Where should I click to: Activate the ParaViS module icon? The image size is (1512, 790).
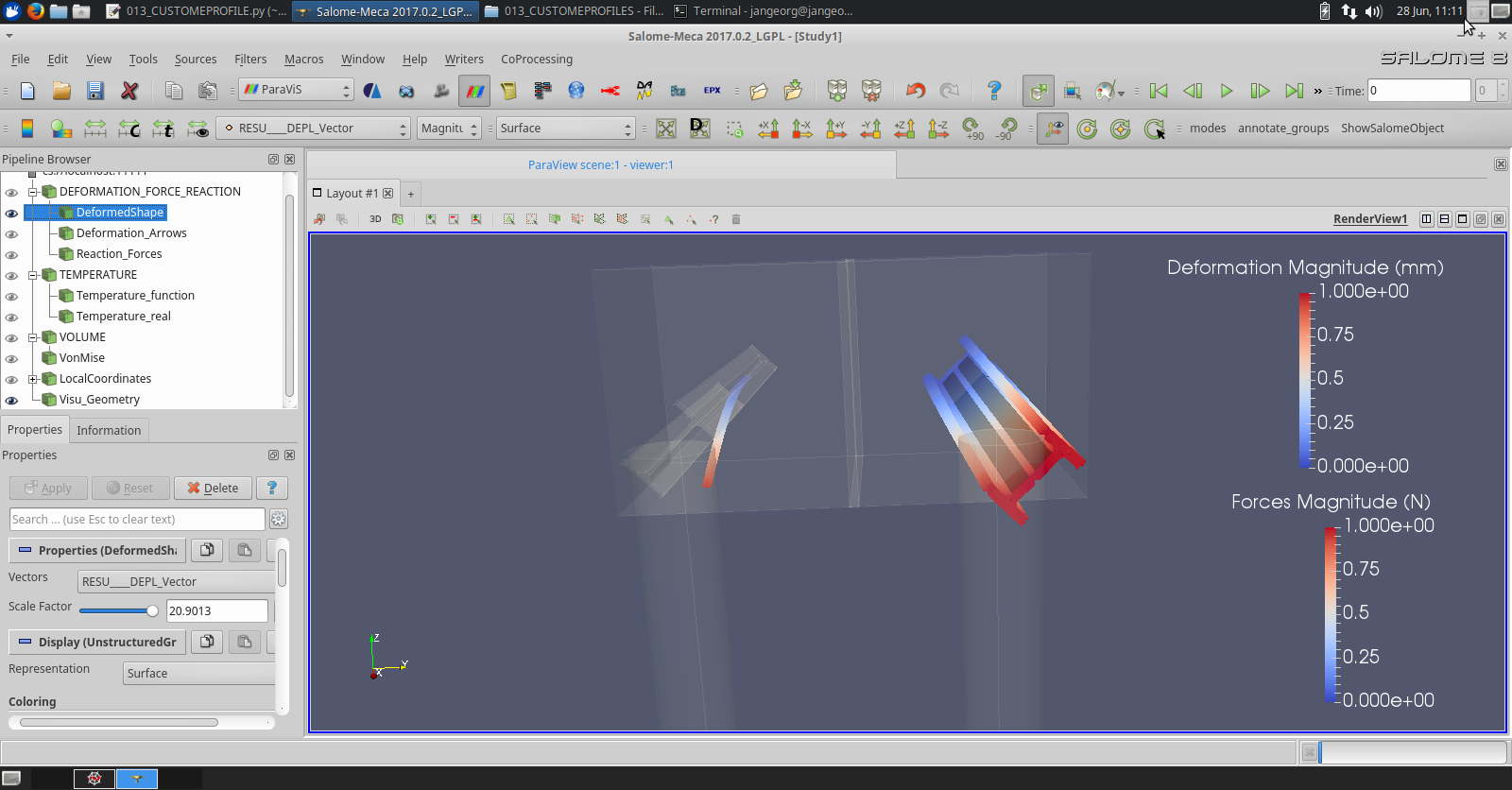(474, 91)
